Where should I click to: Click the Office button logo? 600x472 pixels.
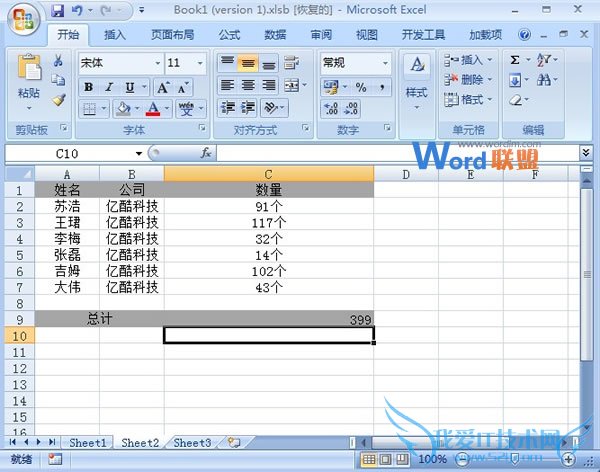click(24, 18)
